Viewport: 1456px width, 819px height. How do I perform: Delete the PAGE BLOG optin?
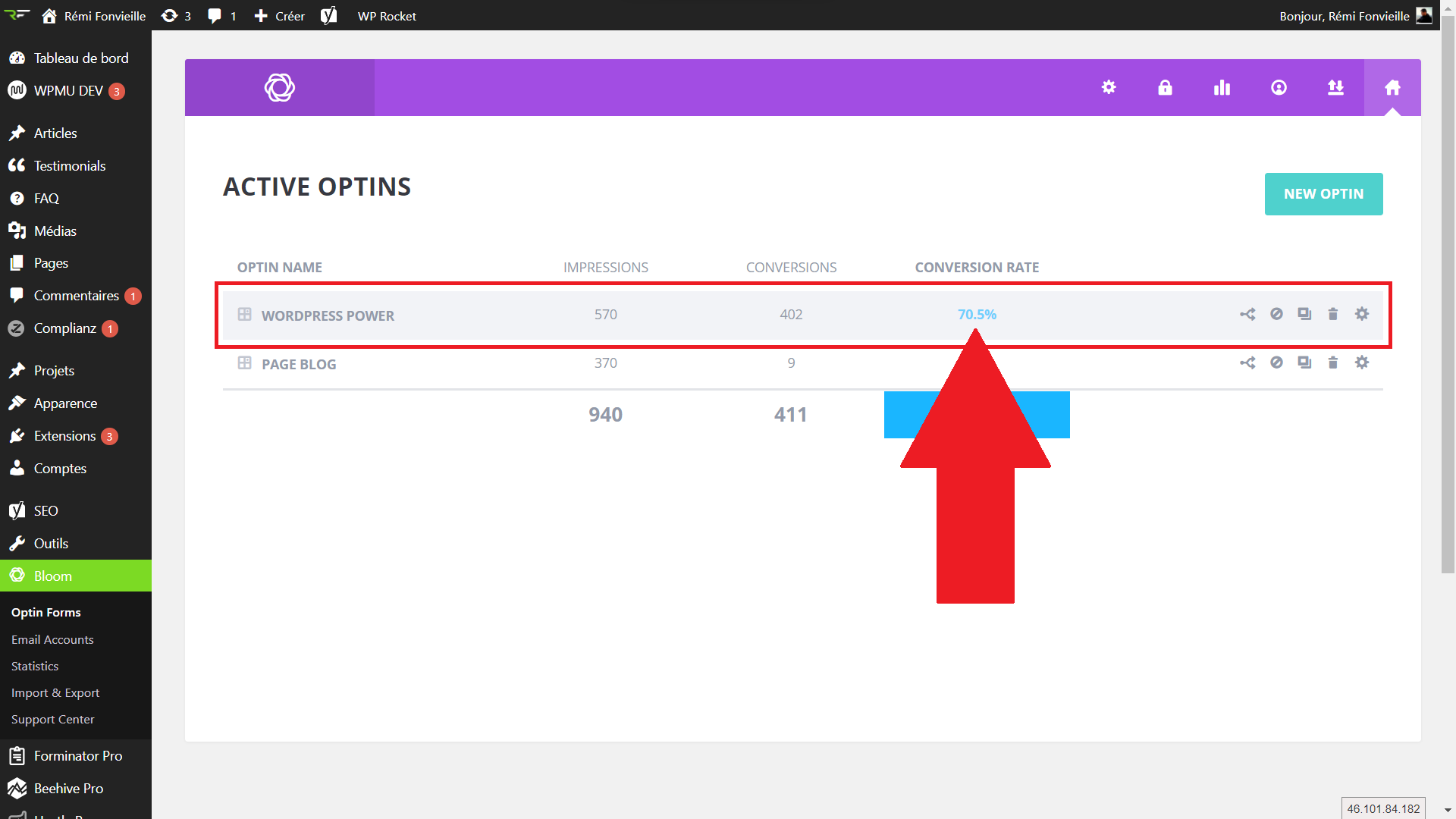tap(1333, 362)
